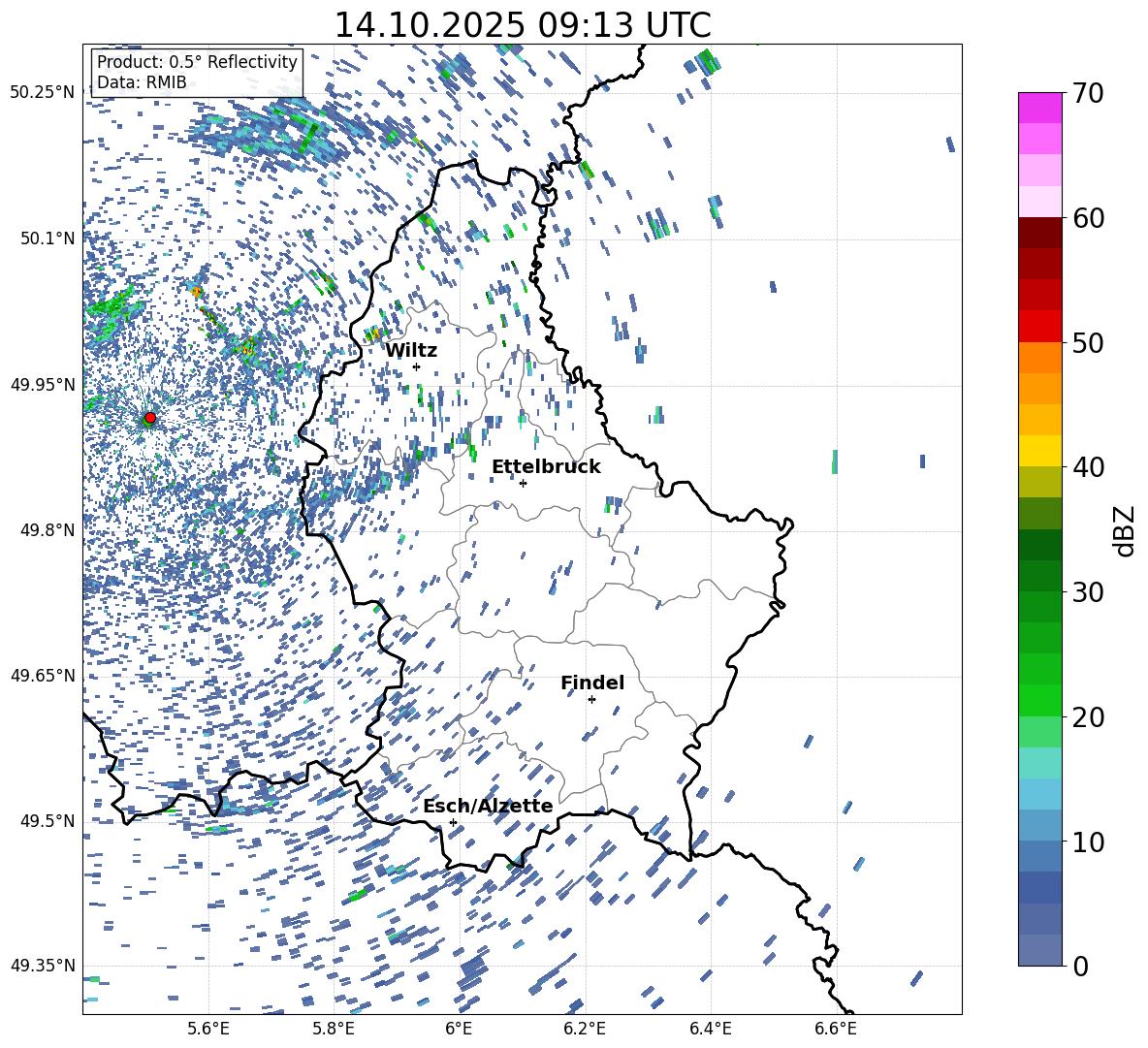This screenshot has width=1148, height=1048.
Task: Pick the dark maroon swatch just below 60 dBZ
Action: [1040, 233]
